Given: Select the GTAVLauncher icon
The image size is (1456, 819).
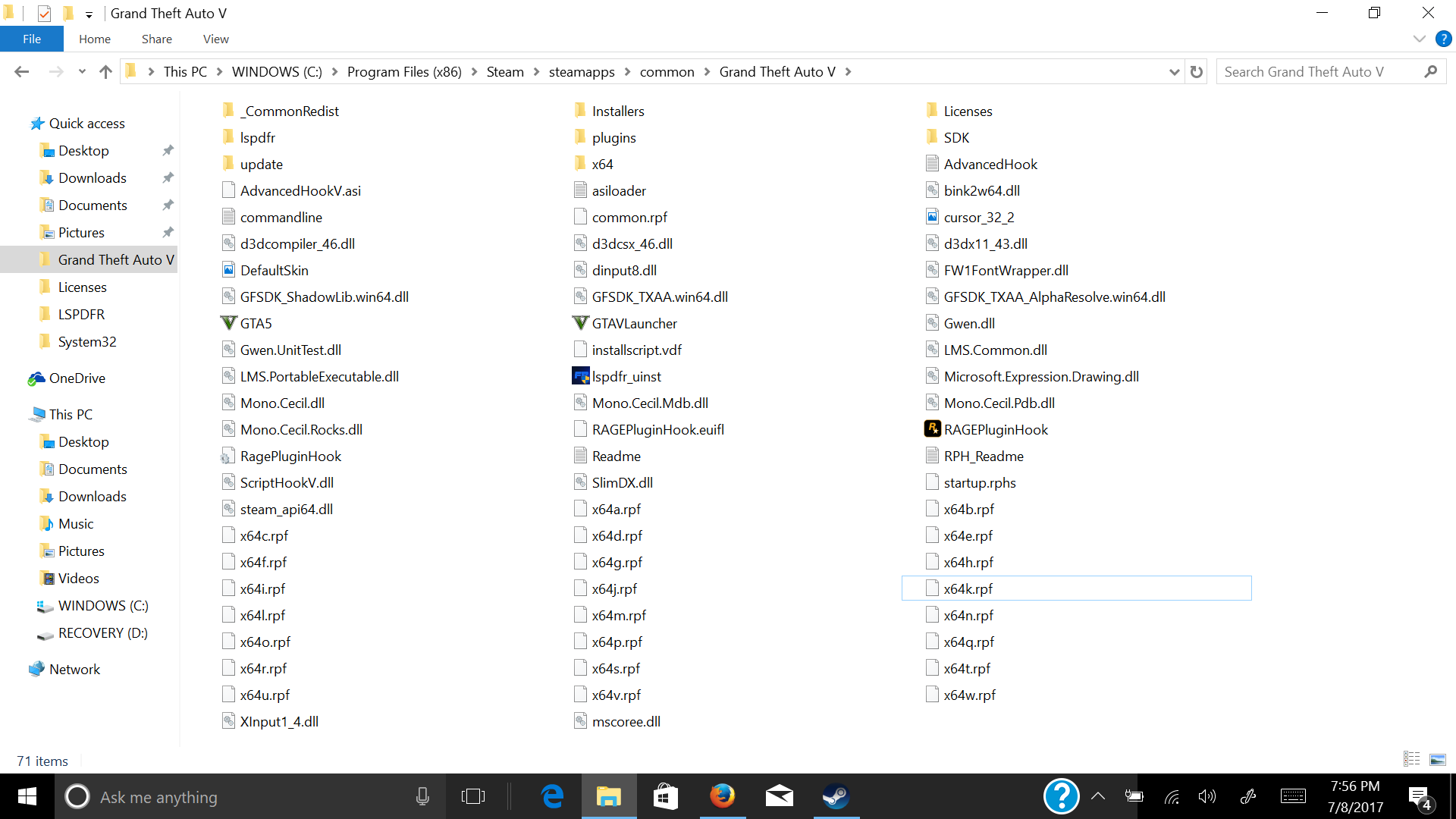Looking at the screenshot, I should point(580,323).
